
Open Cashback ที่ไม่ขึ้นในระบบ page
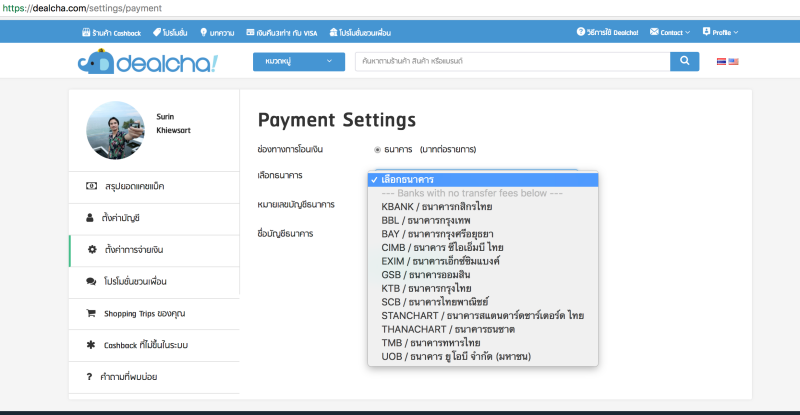pos(154,345)
